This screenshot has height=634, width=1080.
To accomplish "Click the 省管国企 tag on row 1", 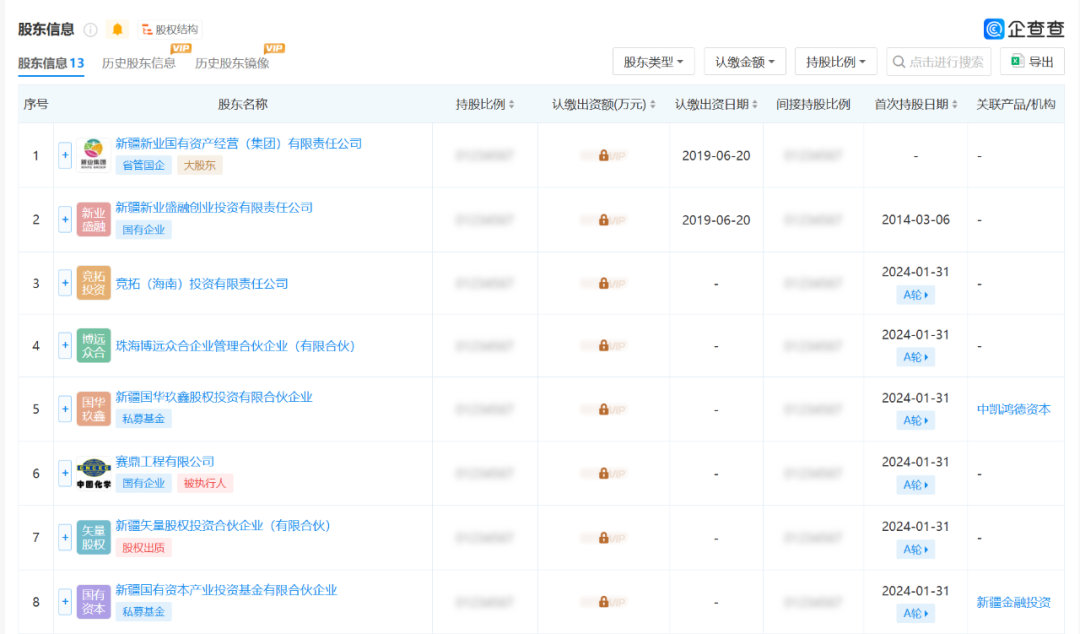I will pos(143,165).
